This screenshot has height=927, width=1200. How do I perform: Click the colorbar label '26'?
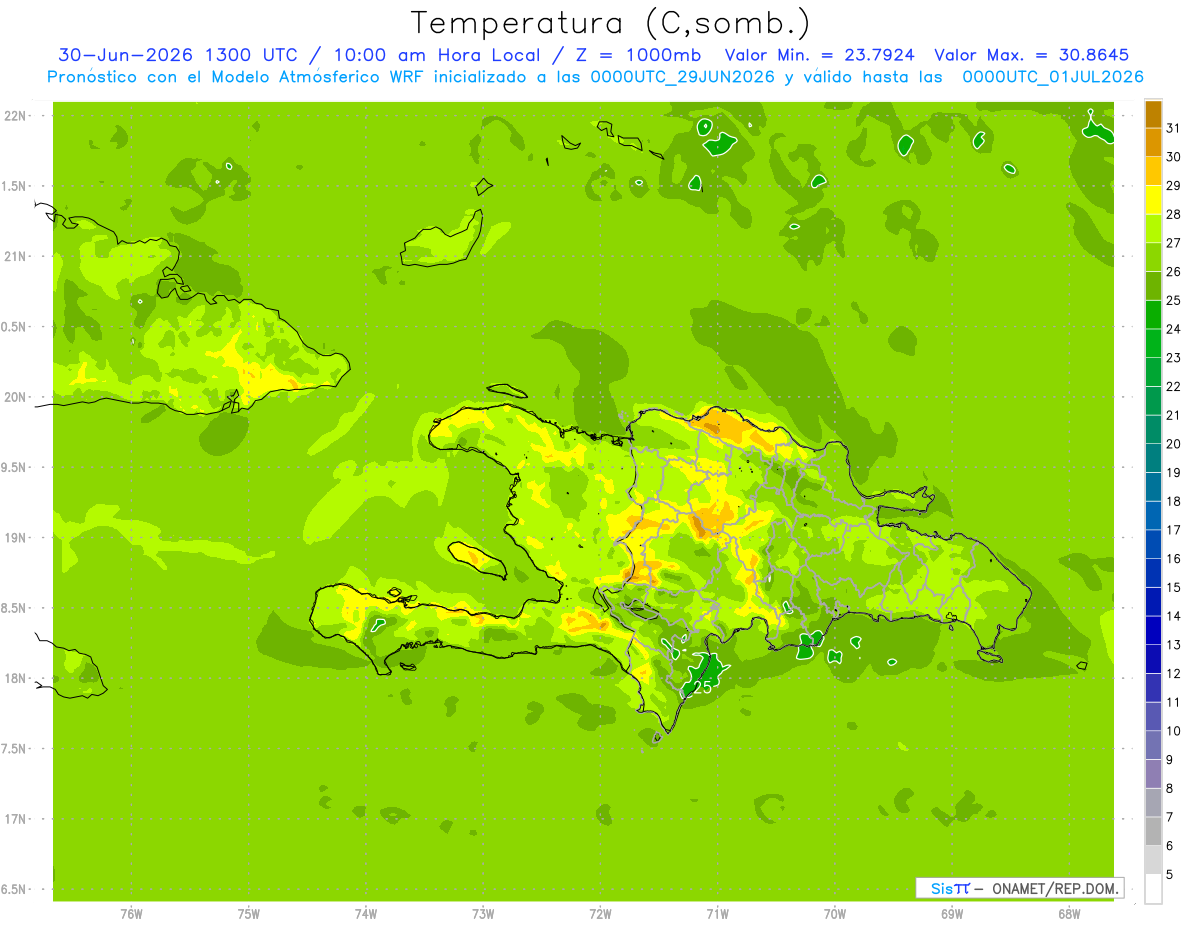pos(1174,271)
